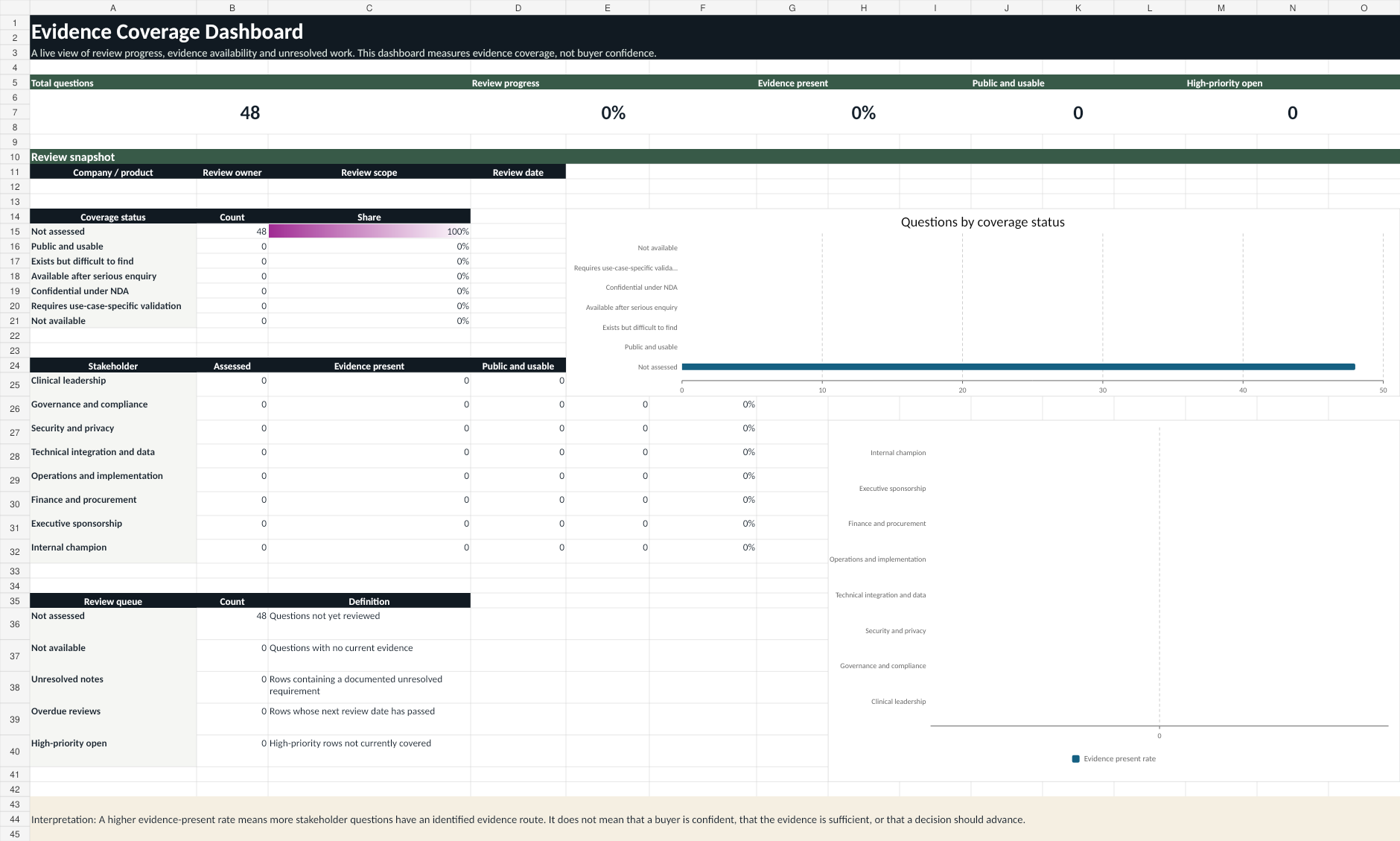Select the "Coverage status" table header

click(x=113, y=217)
